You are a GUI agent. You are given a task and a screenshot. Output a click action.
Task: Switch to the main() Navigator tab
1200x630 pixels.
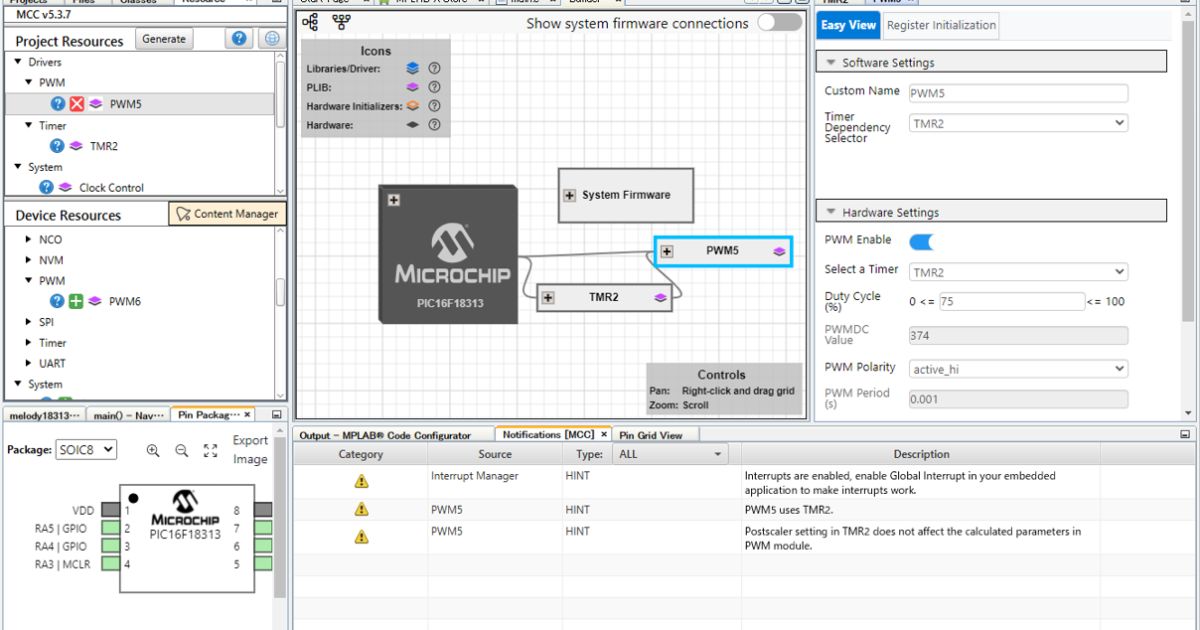click(x=127, y=414)
